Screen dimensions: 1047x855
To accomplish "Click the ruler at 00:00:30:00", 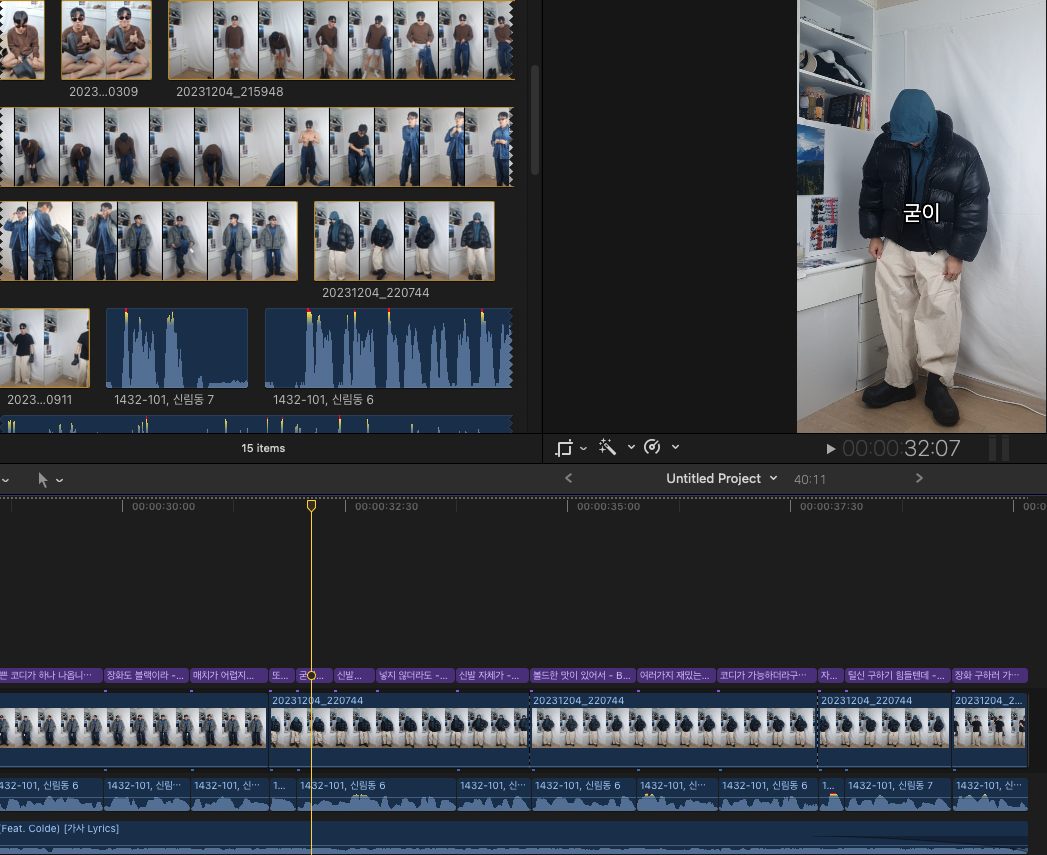I will [164, 506].
